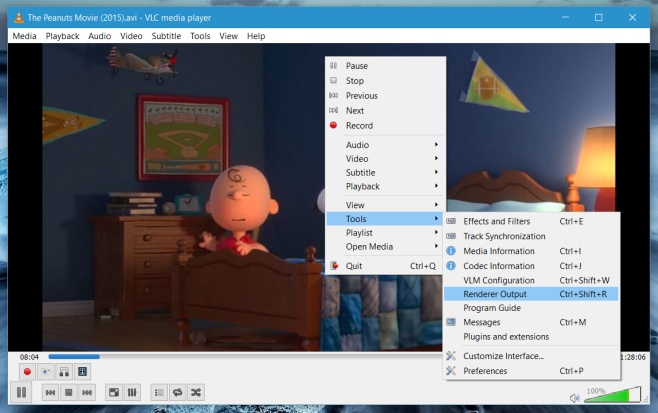The height and width of the screenshot is (413, 658).
Task: Adjust the green volume slider
Action: tap(613, 395)
